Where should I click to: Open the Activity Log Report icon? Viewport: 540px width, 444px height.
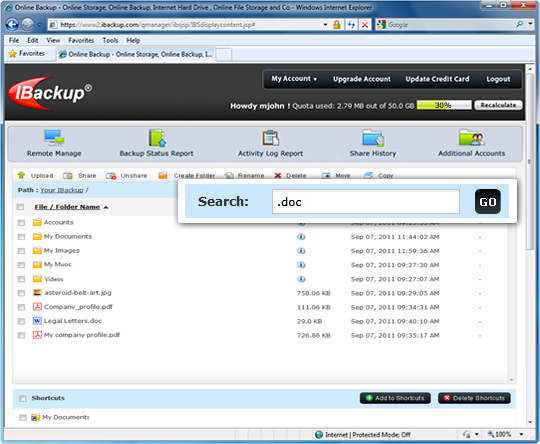click(270, 138)
